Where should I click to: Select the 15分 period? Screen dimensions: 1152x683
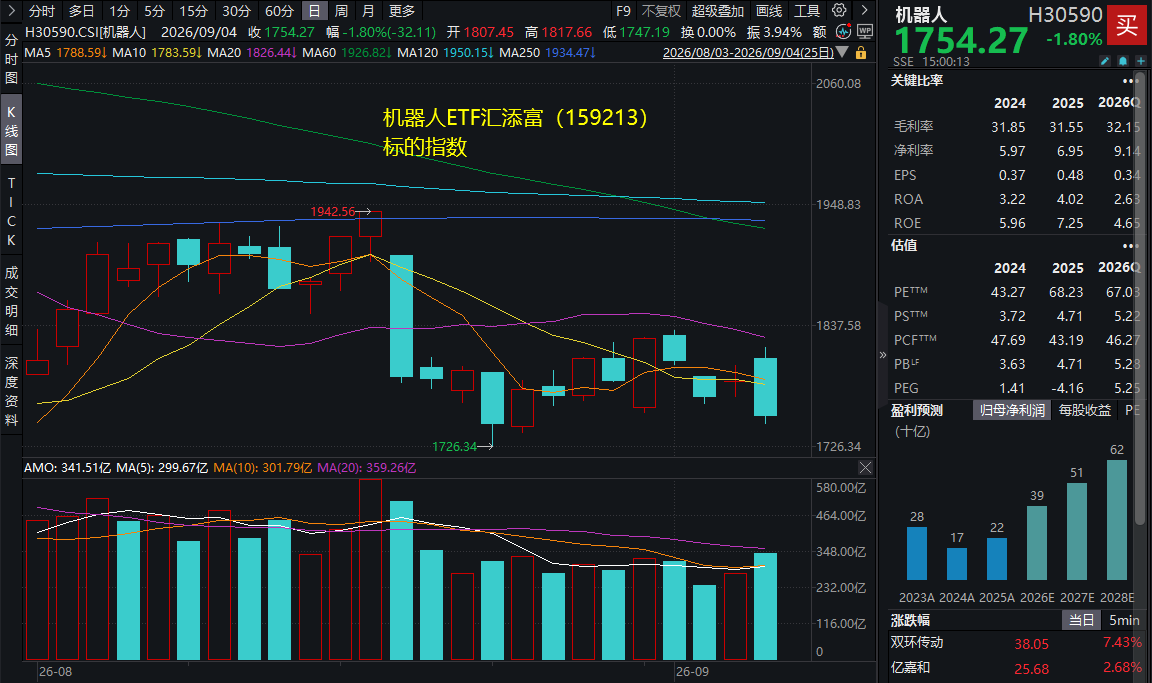(x=193, y=11)
